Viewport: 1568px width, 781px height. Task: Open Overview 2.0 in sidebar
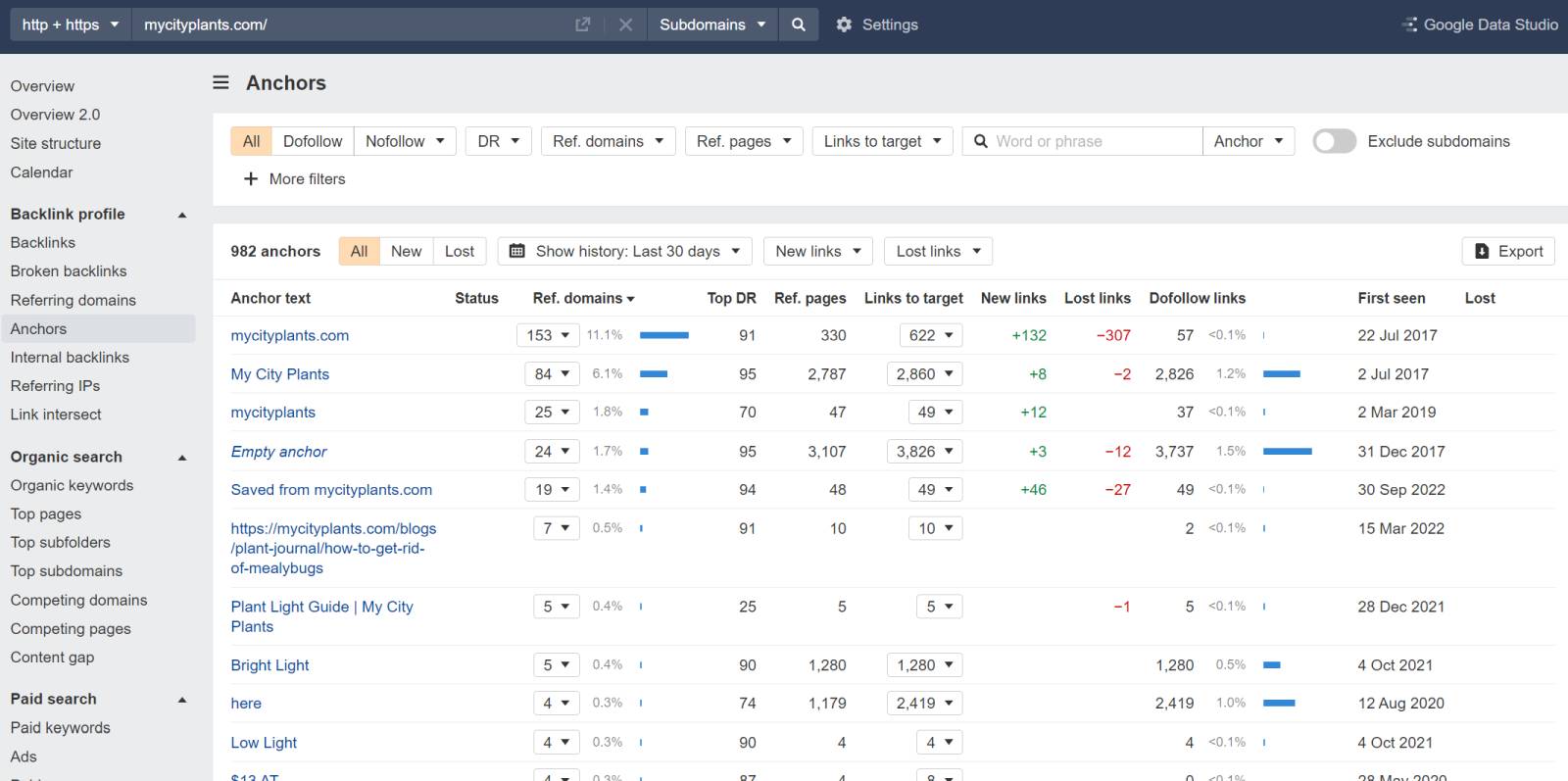pyautogui.click(x=55, y=115)
